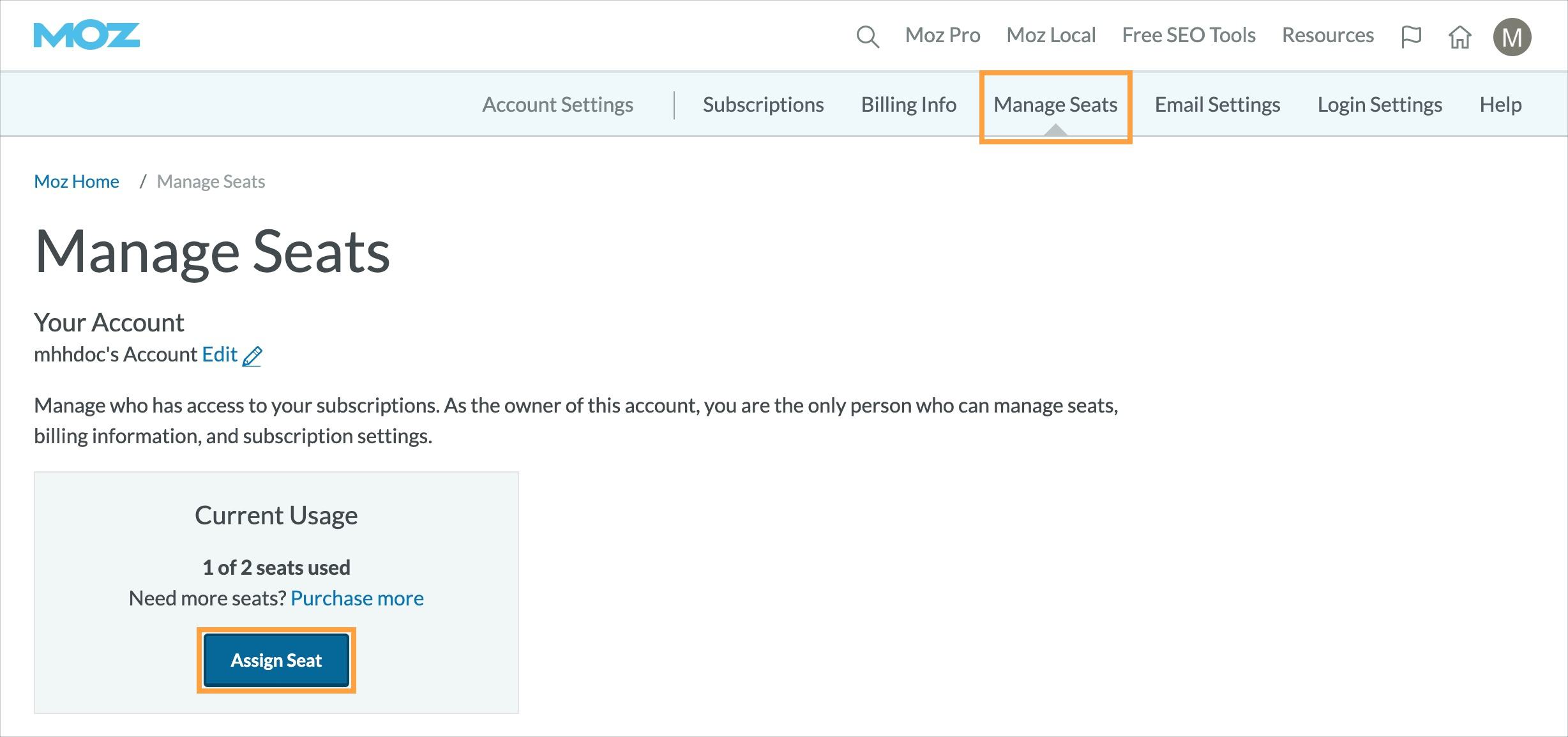
Task: Click the flag notification icon
Action: (x=1411, y=36)
